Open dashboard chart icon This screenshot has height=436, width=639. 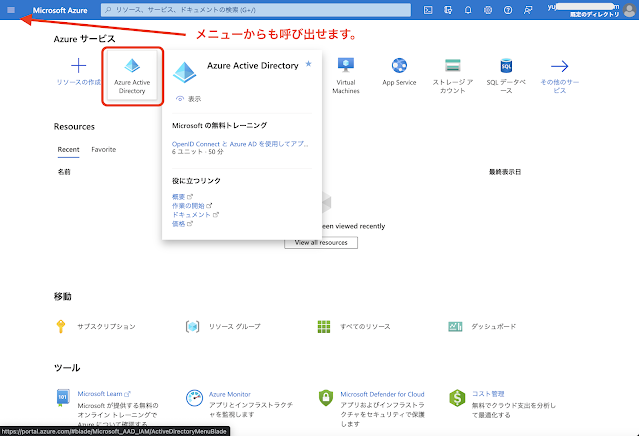455,326
